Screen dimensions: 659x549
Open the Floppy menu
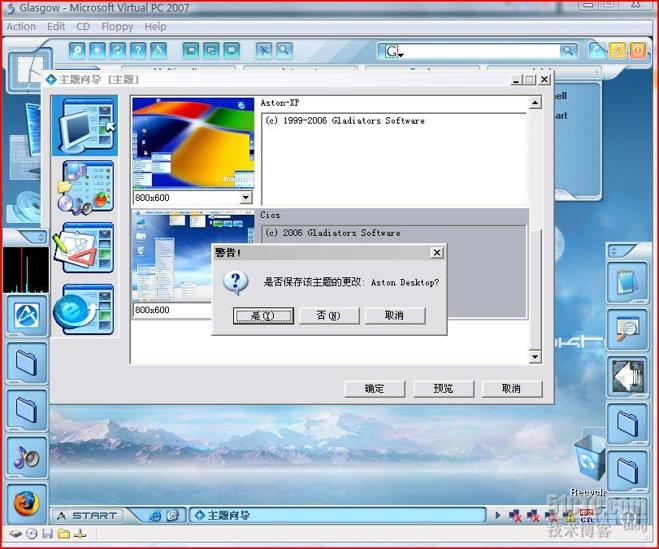point(117,26)
